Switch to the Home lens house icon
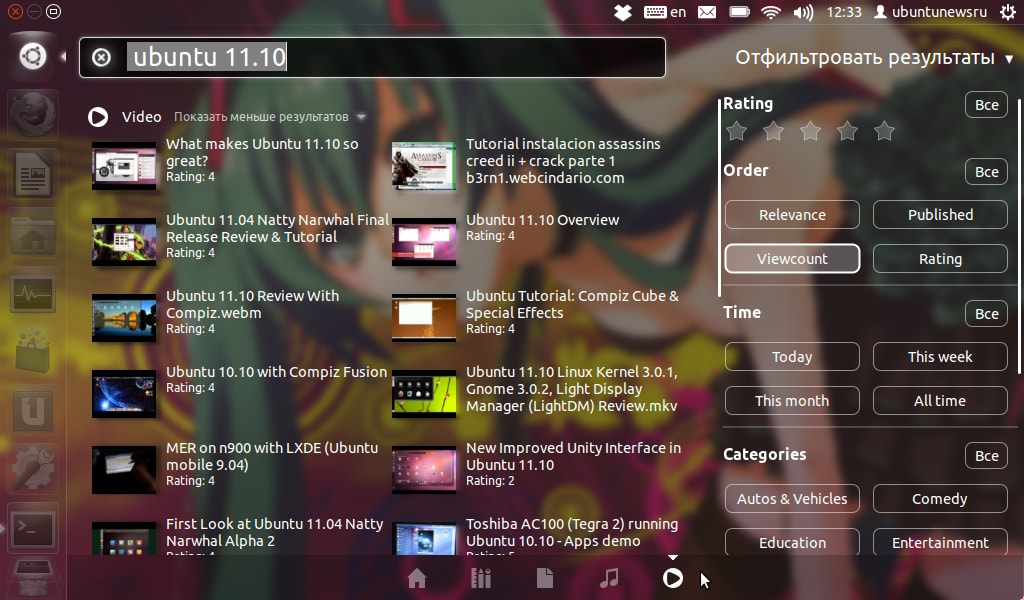 tap(417, 578)
